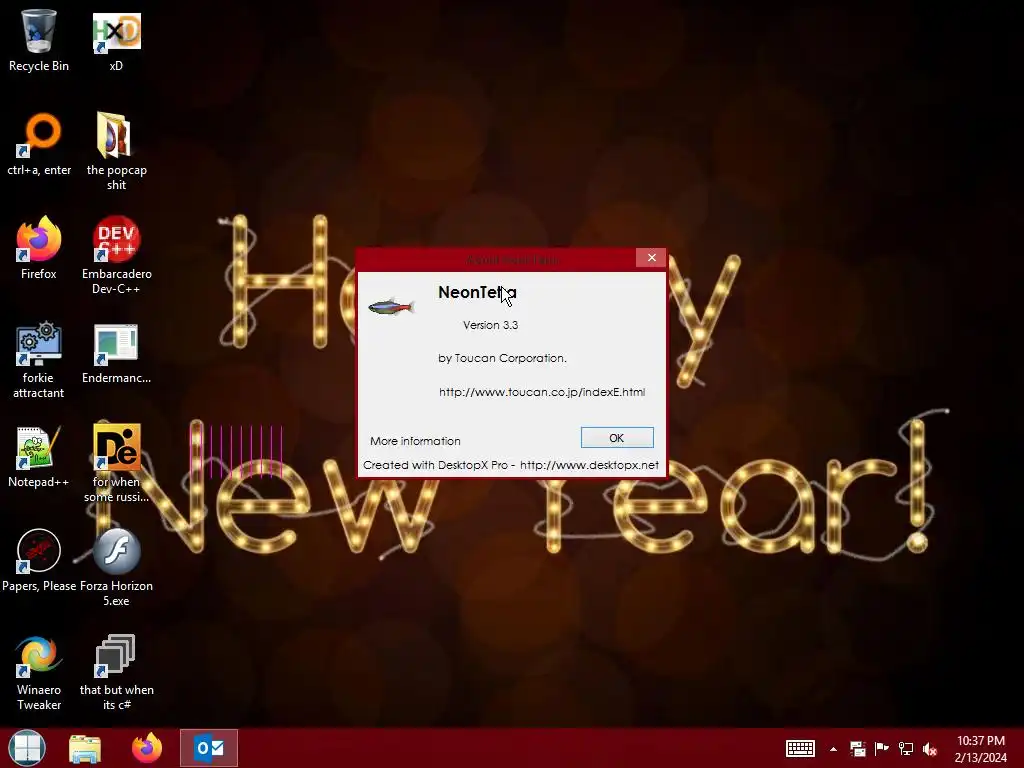Launch Firefox from the taskbar

[147, 748]
